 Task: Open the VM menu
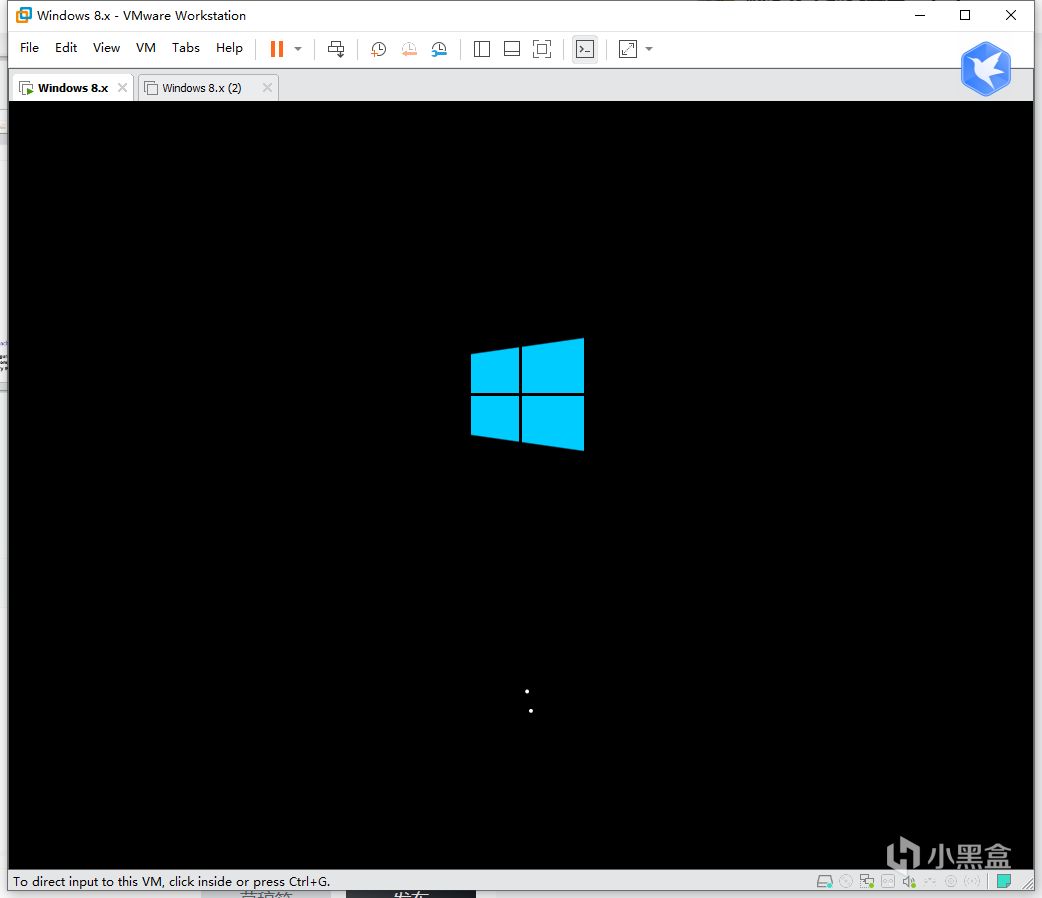(x=146, y=48)
